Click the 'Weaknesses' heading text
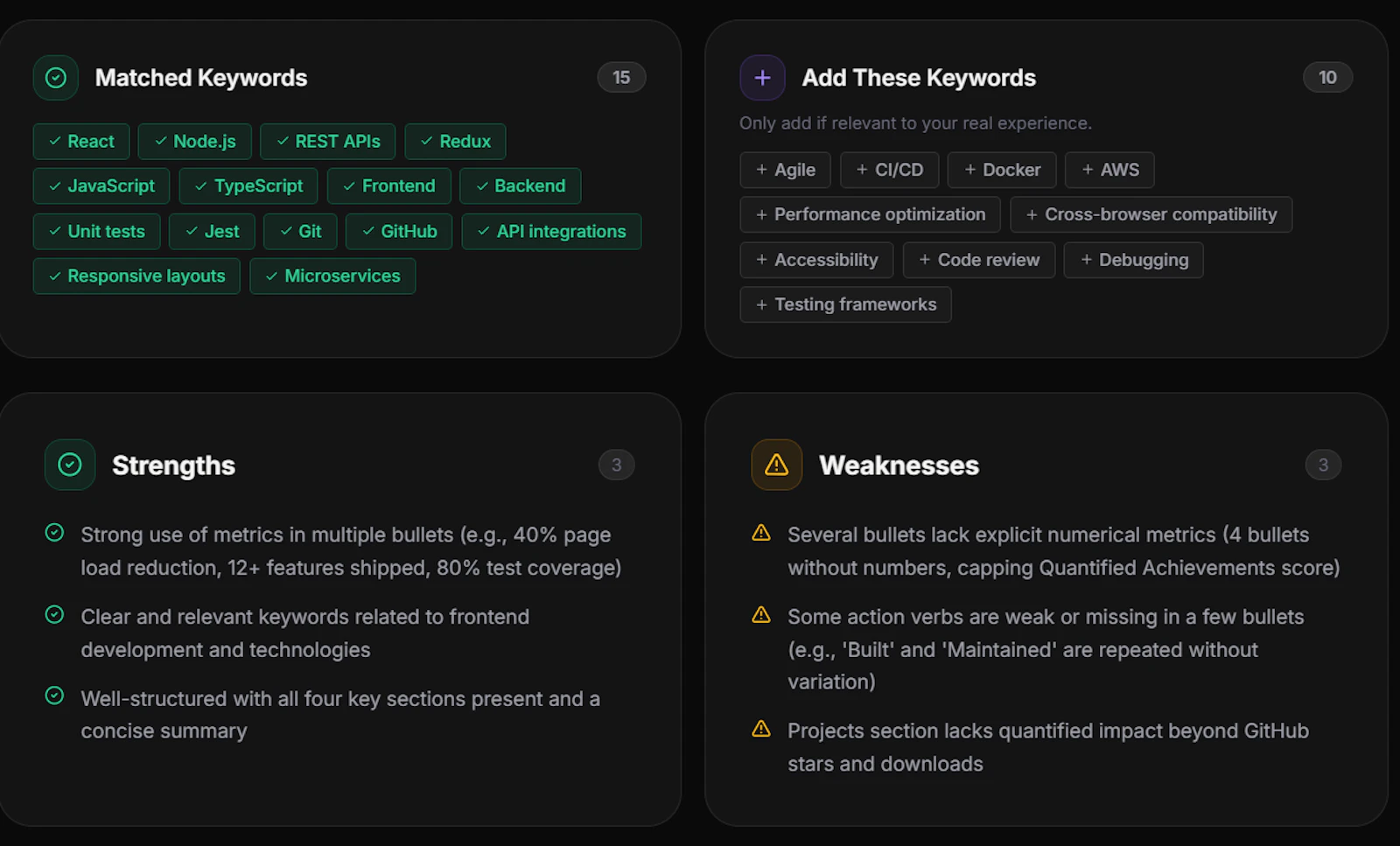Image resolution: width=1400 pixels, height=846 pixels. click(899, 465)
